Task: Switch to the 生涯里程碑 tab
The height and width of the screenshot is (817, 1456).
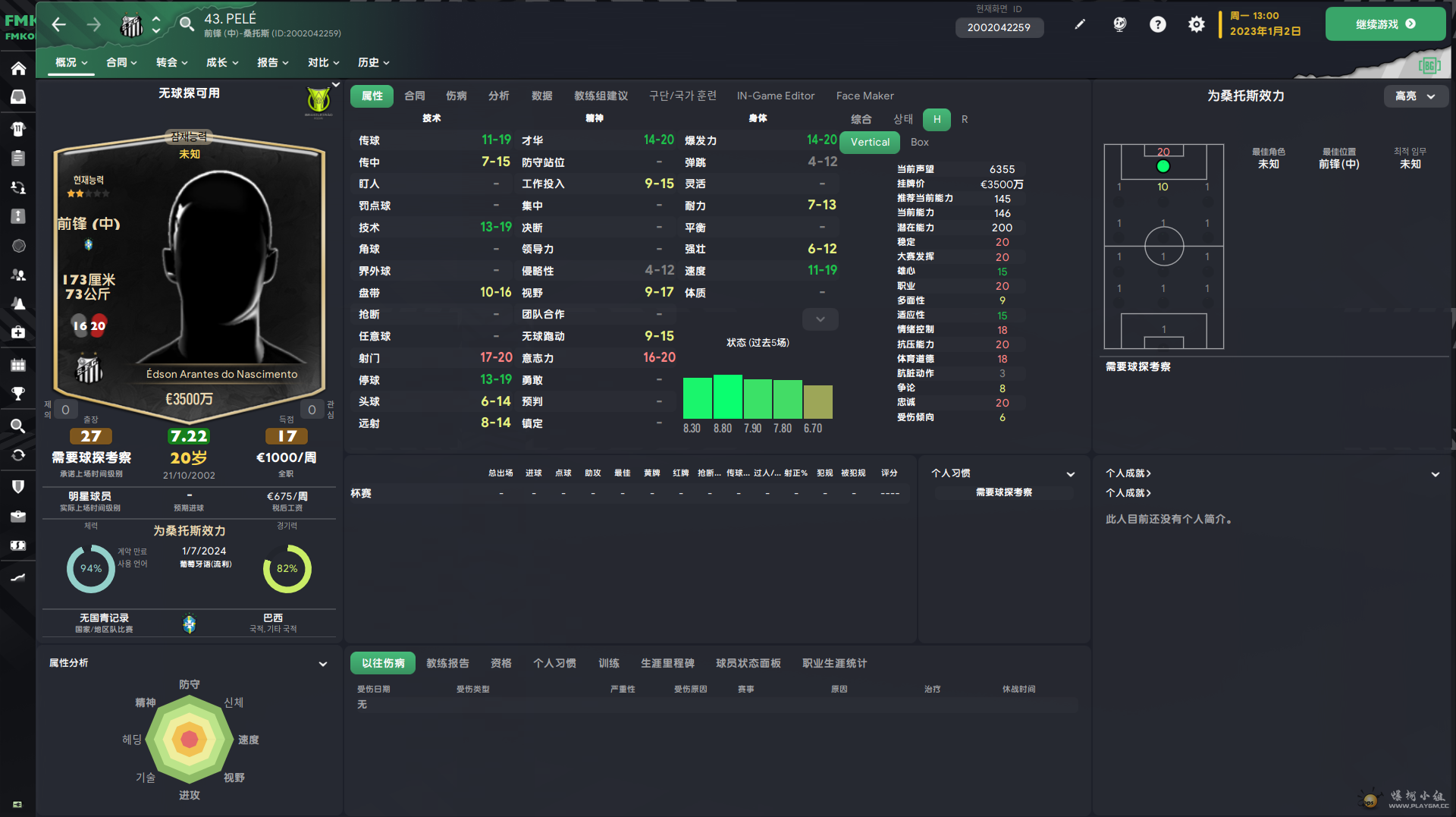Action: point(667,663)
